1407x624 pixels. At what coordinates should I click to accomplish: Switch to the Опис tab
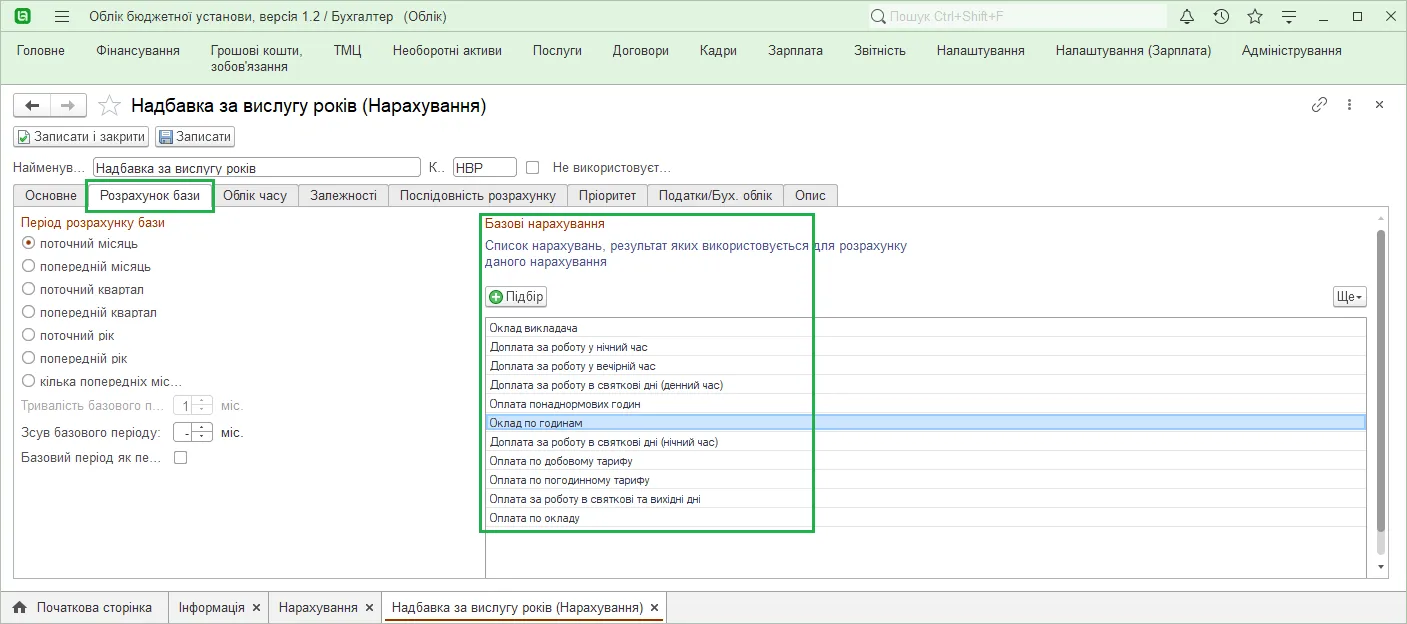tap(810, 196)
